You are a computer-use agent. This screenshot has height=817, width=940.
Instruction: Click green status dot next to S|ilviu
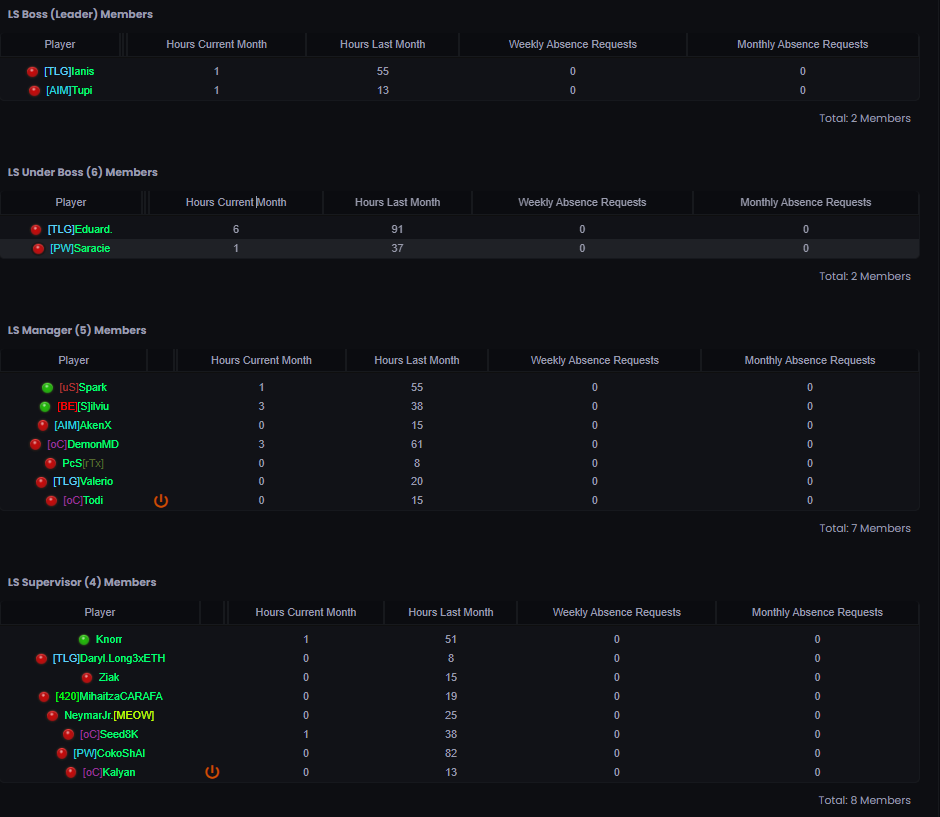point(45,406)
